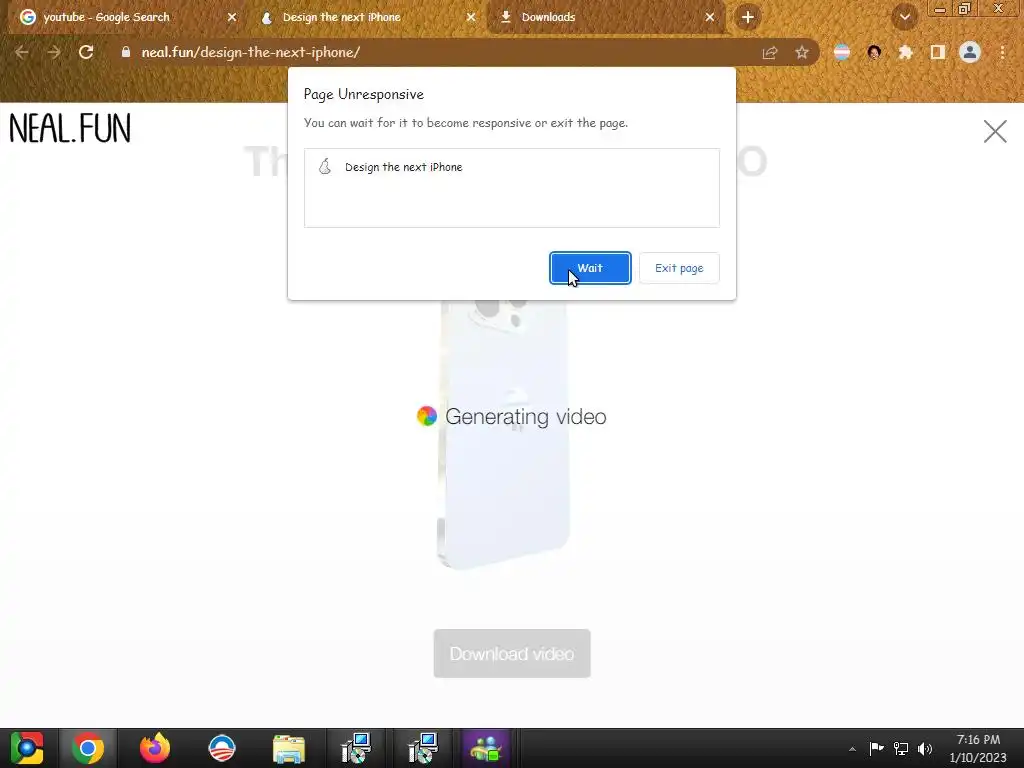Click the Chrome icon in the taskbar

coord(88,748)
